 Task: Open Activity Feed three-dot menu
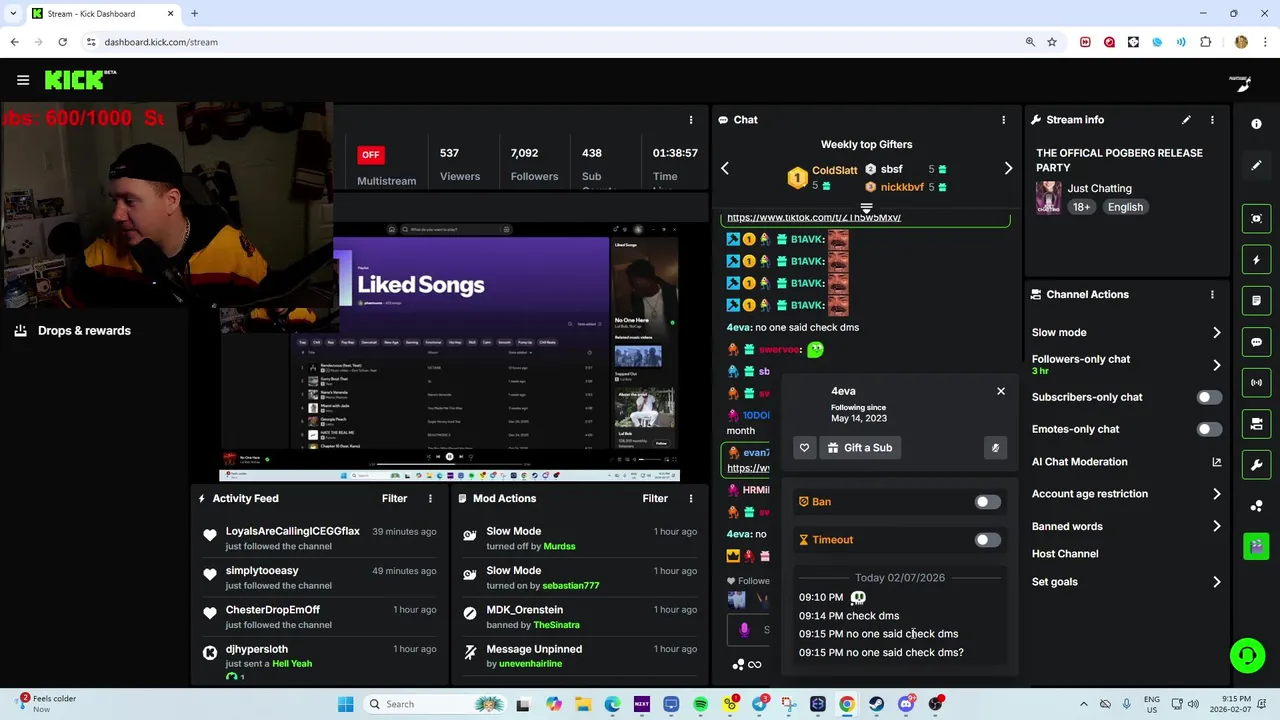coord(430,498)
